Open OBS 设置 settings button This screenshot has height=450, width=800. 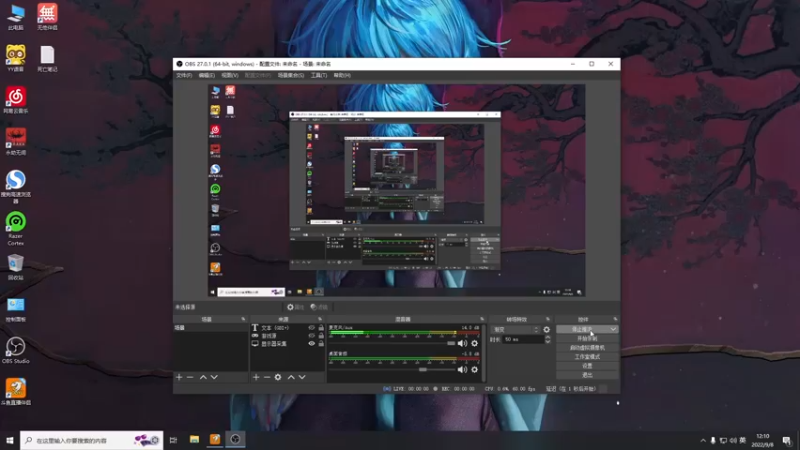pos(587,366)
